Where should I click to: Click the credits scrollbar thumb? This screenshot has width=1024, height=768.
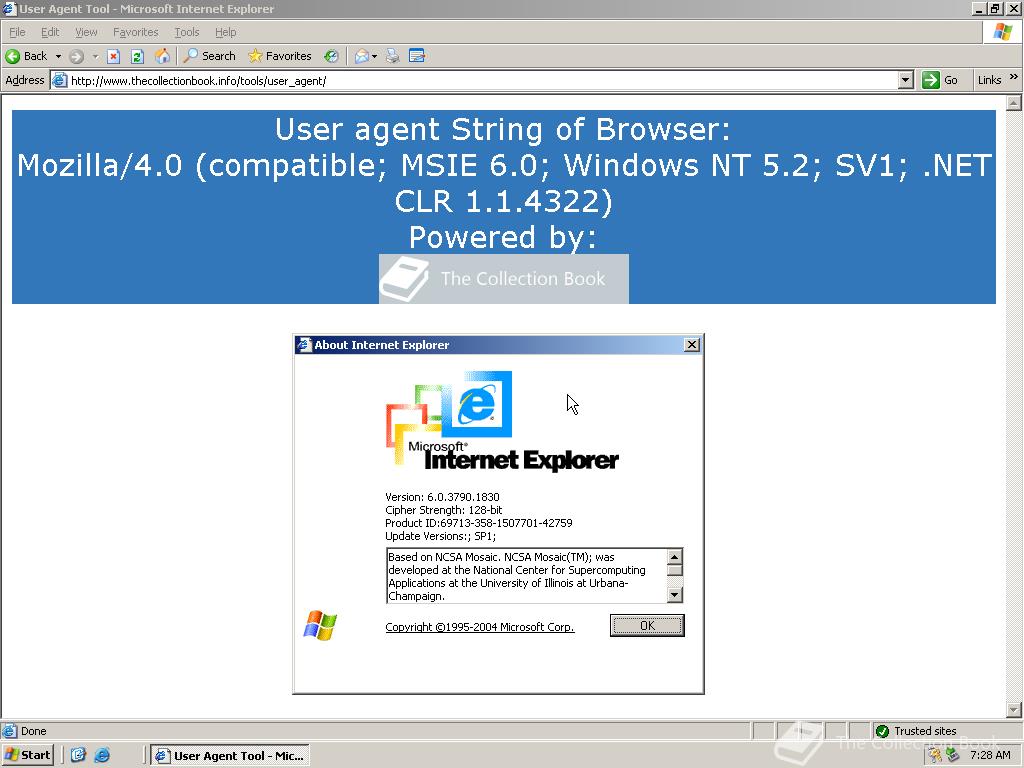click(x=675, y=570)
